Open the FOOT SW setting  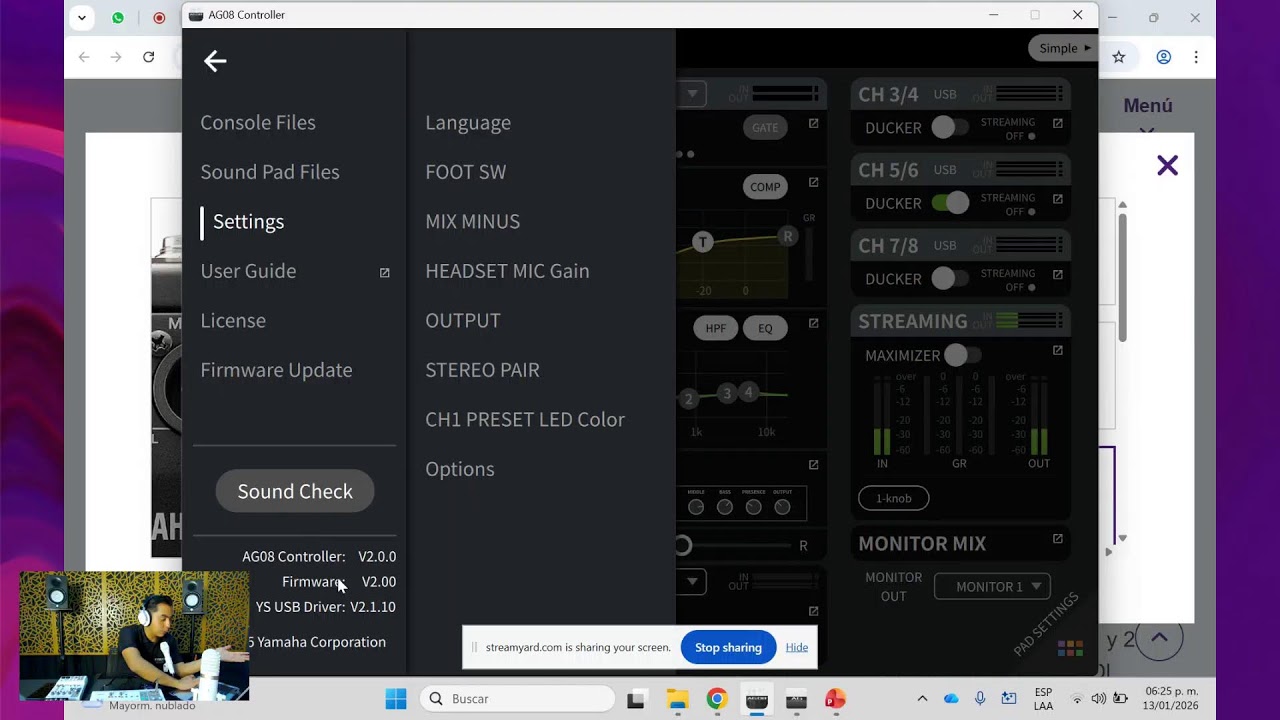pos(466,172)
